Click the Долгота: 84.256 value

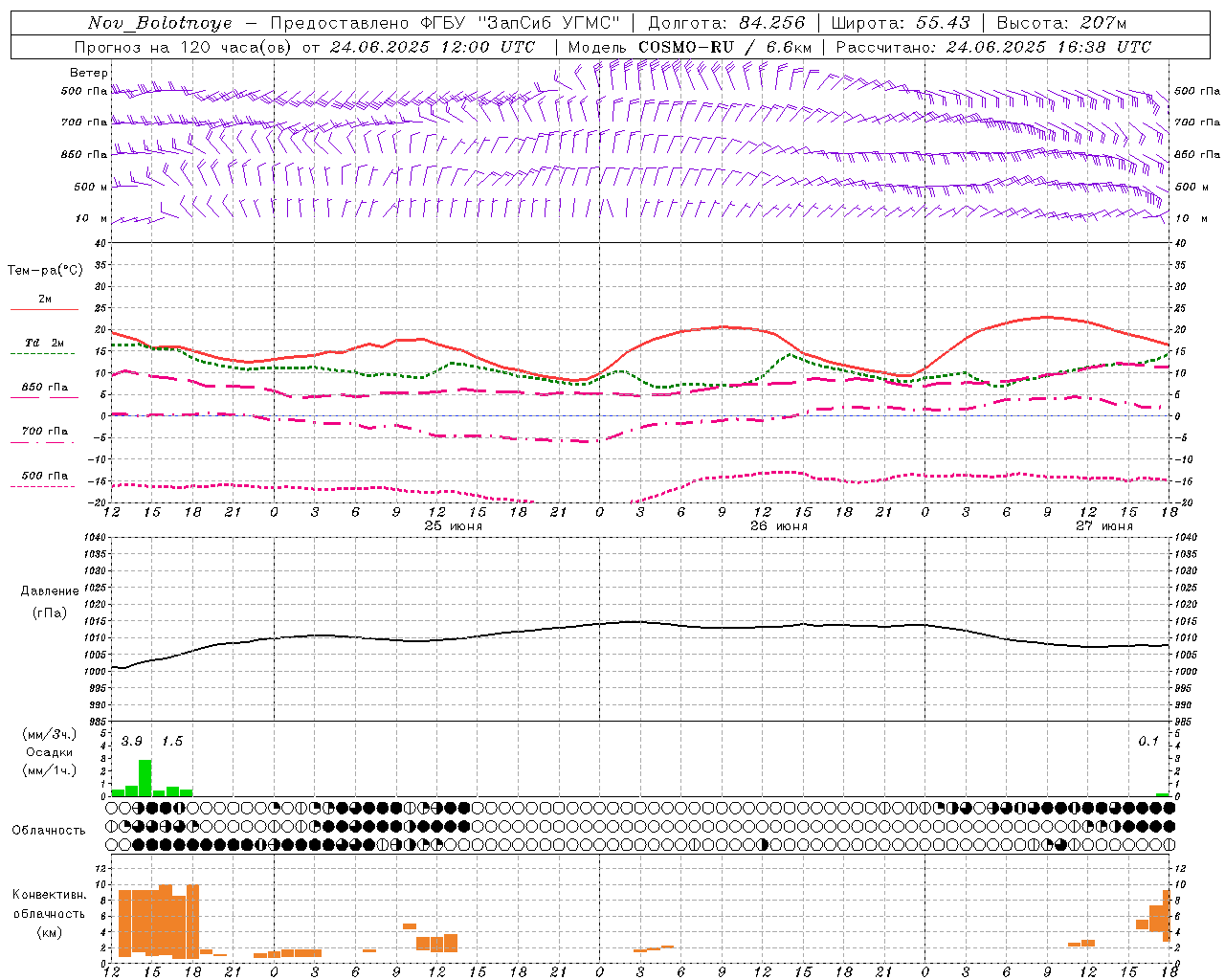[726, 23]
